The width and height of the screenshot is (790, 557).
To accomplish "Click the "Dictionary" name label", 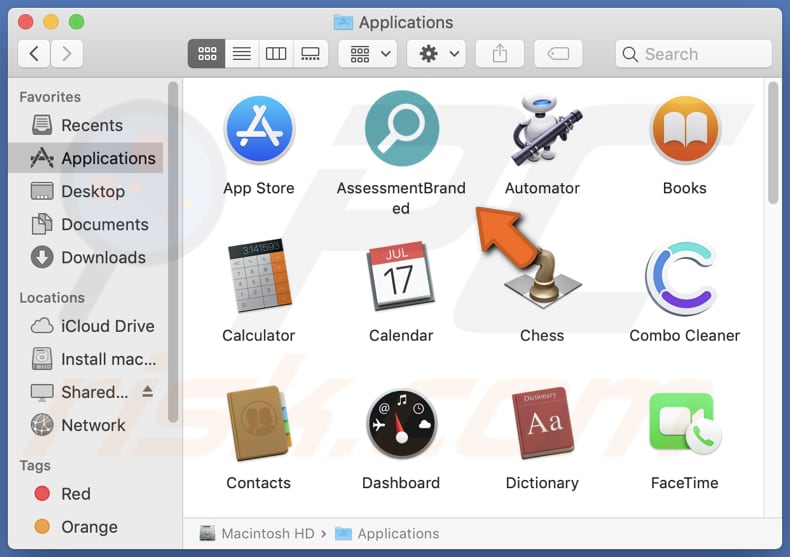I will pyautogui.click(x=542, y=483).
